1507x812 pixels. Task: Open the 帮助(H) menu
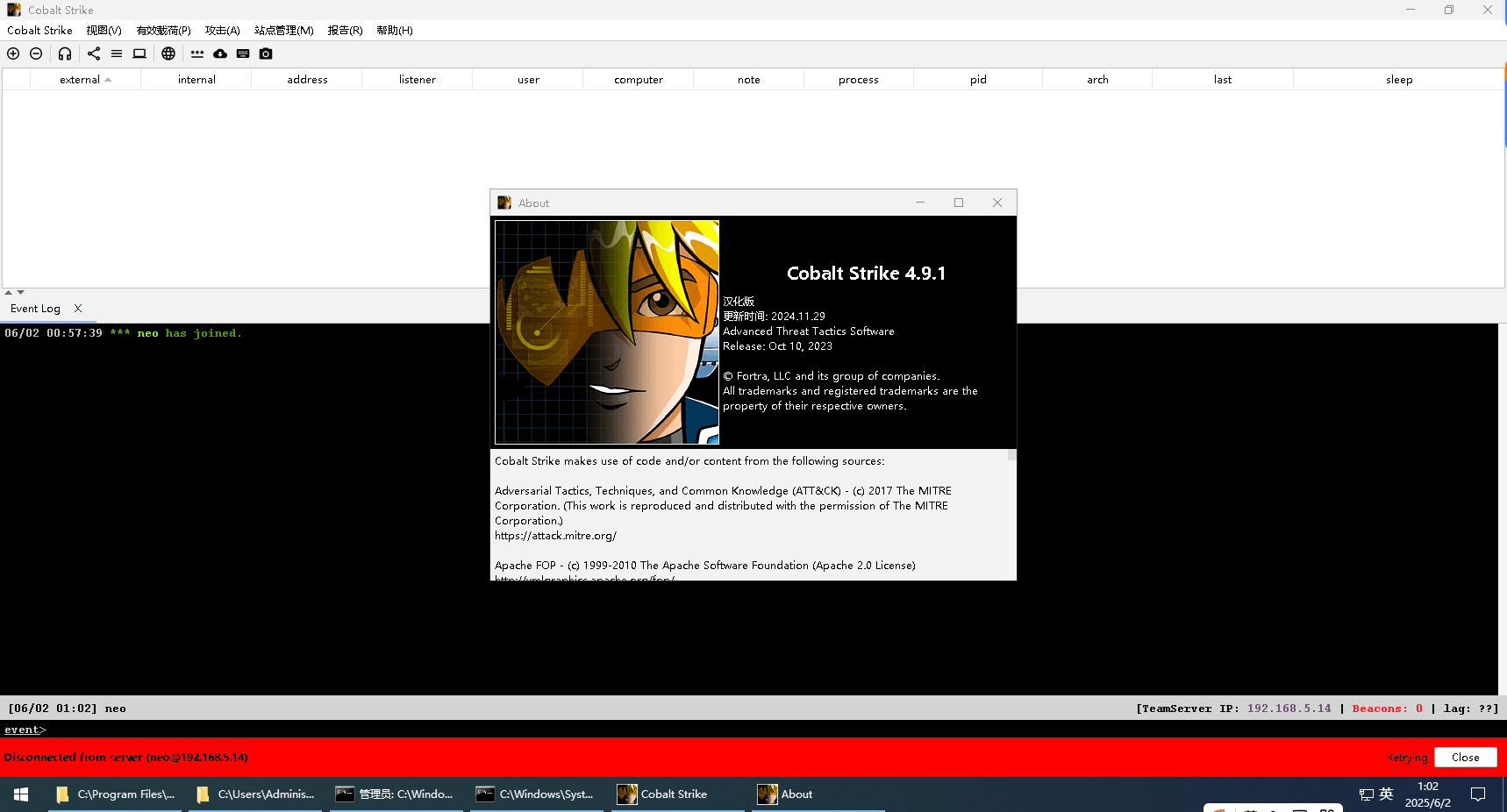click(x=394, y=30)
